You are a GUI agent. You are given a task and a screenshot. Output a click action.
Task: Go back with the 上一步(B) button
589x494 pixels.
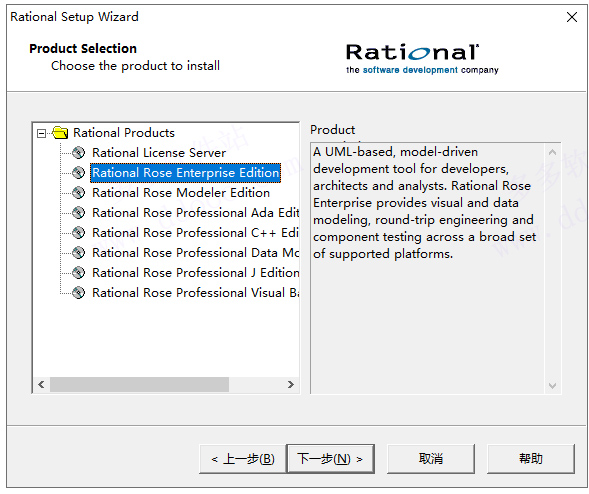[x=243, y=459]
